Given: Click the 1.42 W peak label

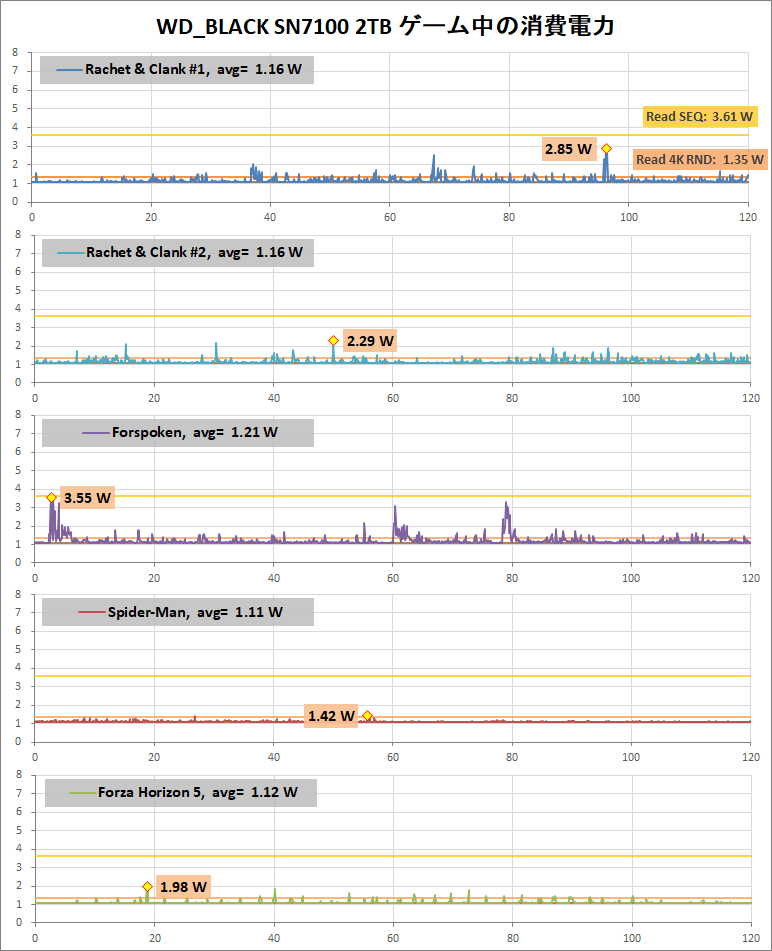Looking at the screenshot, I should (x=331, y=716).
